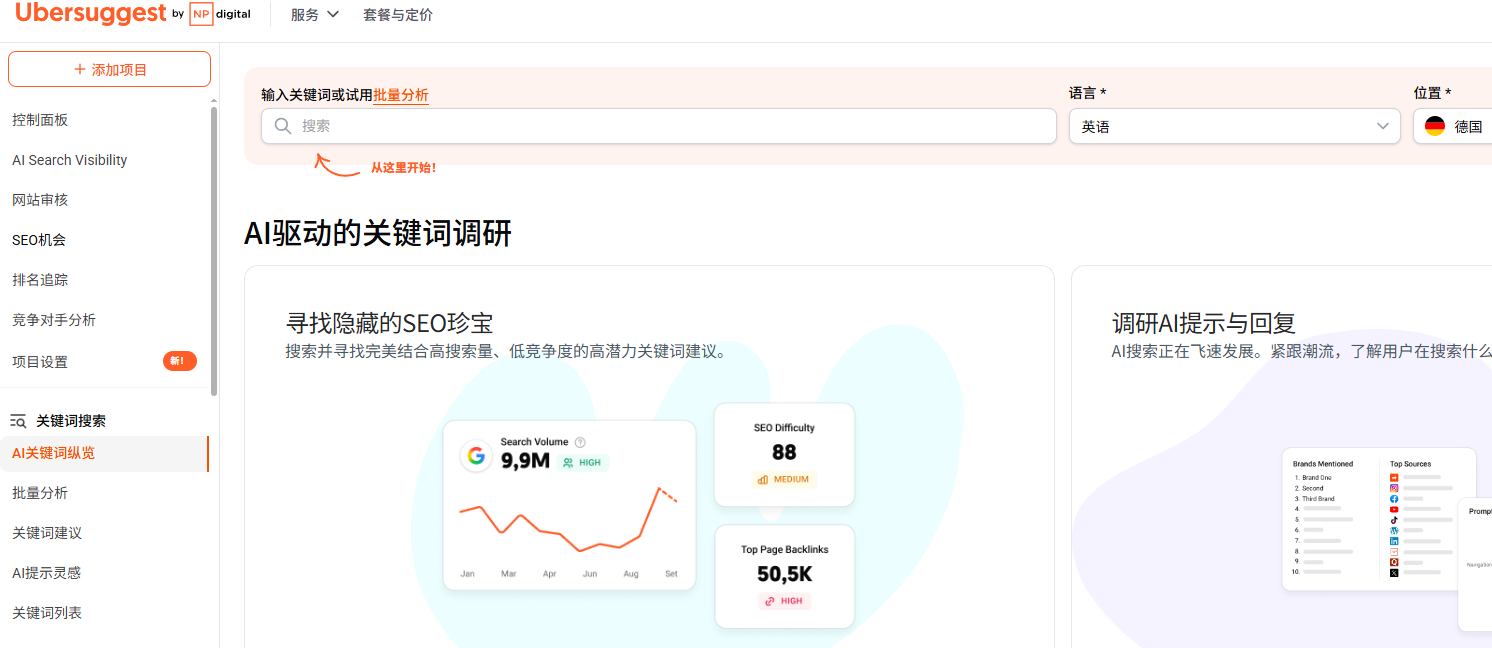Open 关键词列表 in sidebar
This screenshot has height=648, width=1492.
tap(47, 613)
